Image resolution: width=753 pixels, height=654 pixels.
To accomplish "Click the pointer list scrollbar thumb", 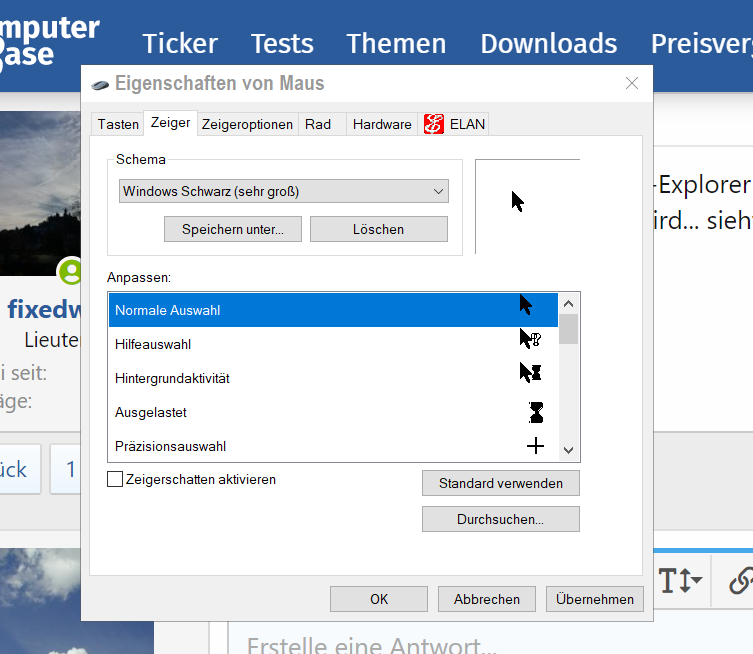I will (x=569, y=329).
